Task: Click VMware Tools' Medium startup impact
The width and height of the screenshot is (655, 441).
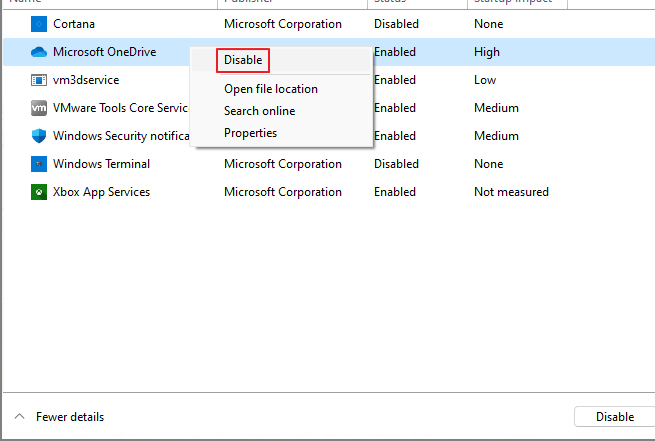Action: point(496,108)
